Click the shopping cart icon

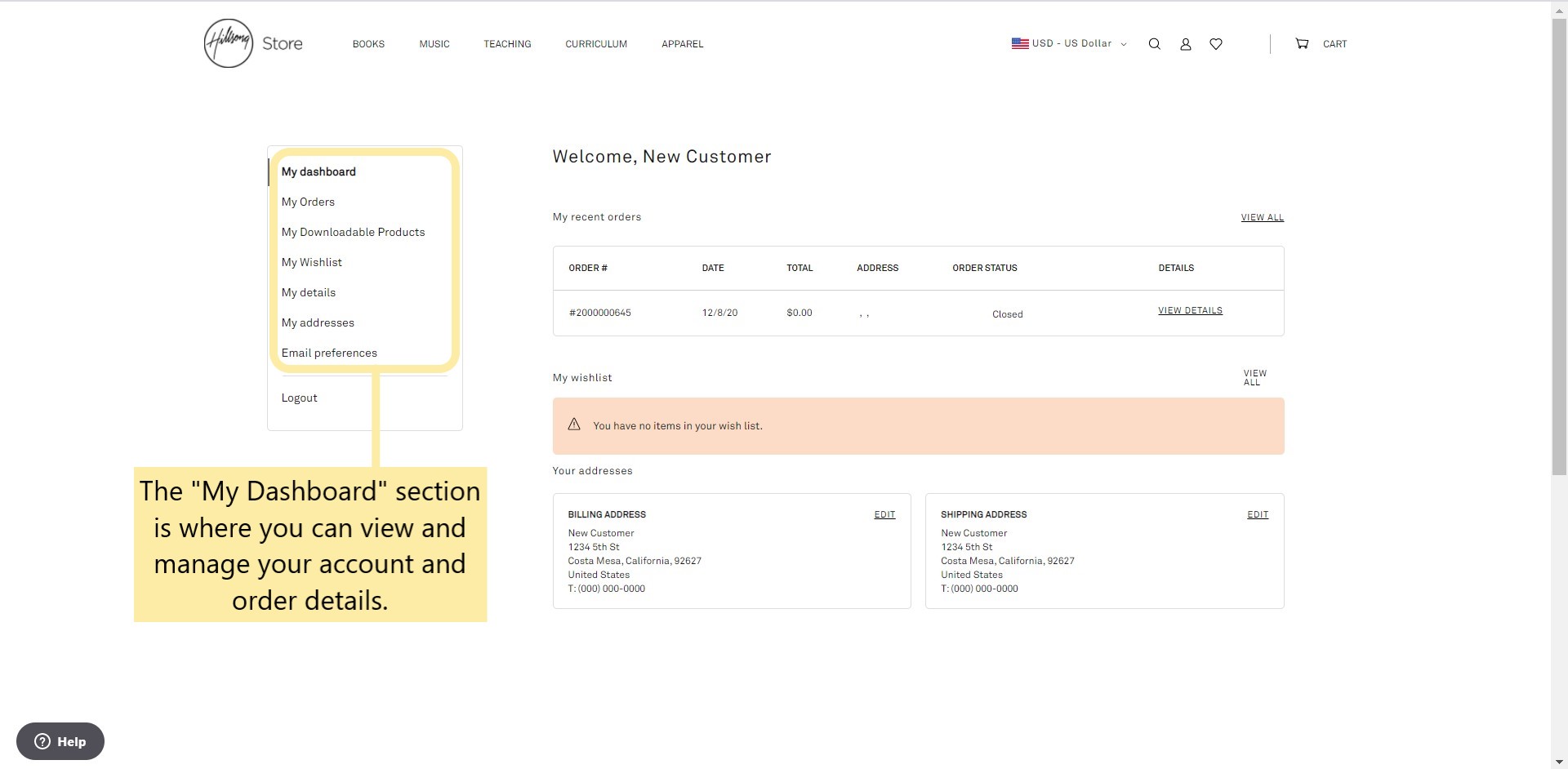point(1302,44)
